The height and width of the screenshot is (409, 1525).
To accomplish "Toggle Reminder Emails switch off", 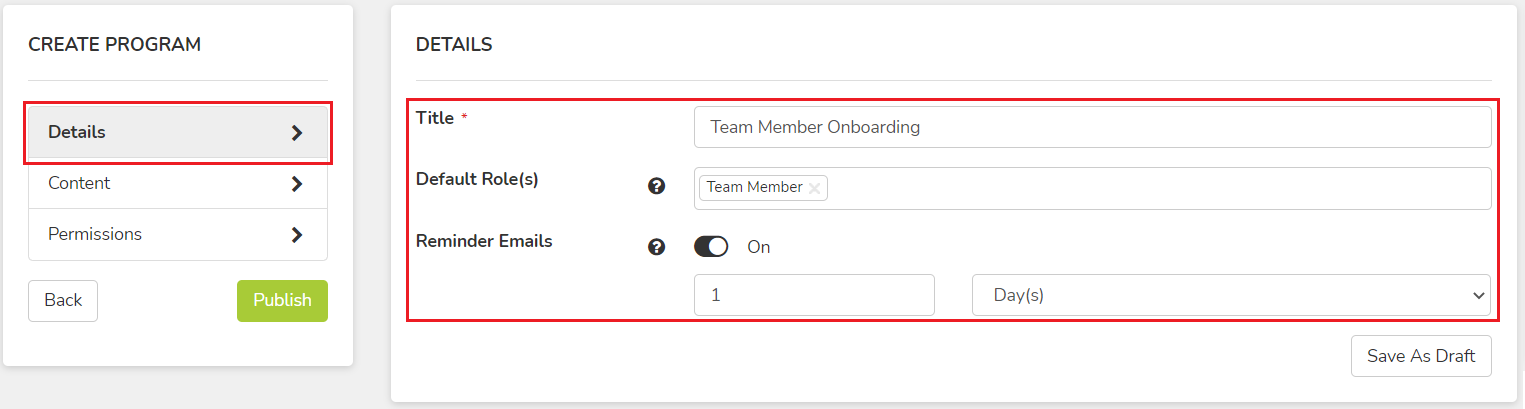I will 711,246.
